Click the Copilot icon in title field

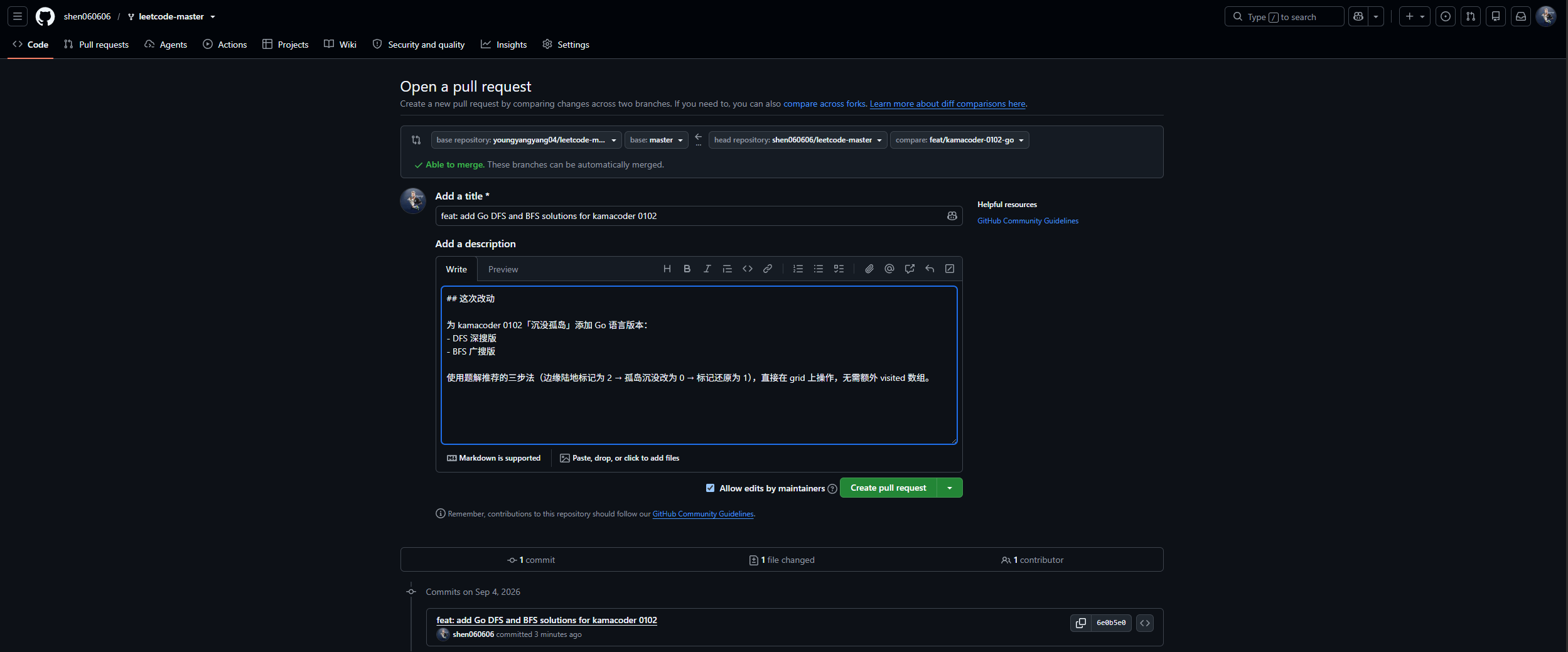point(952,216)
